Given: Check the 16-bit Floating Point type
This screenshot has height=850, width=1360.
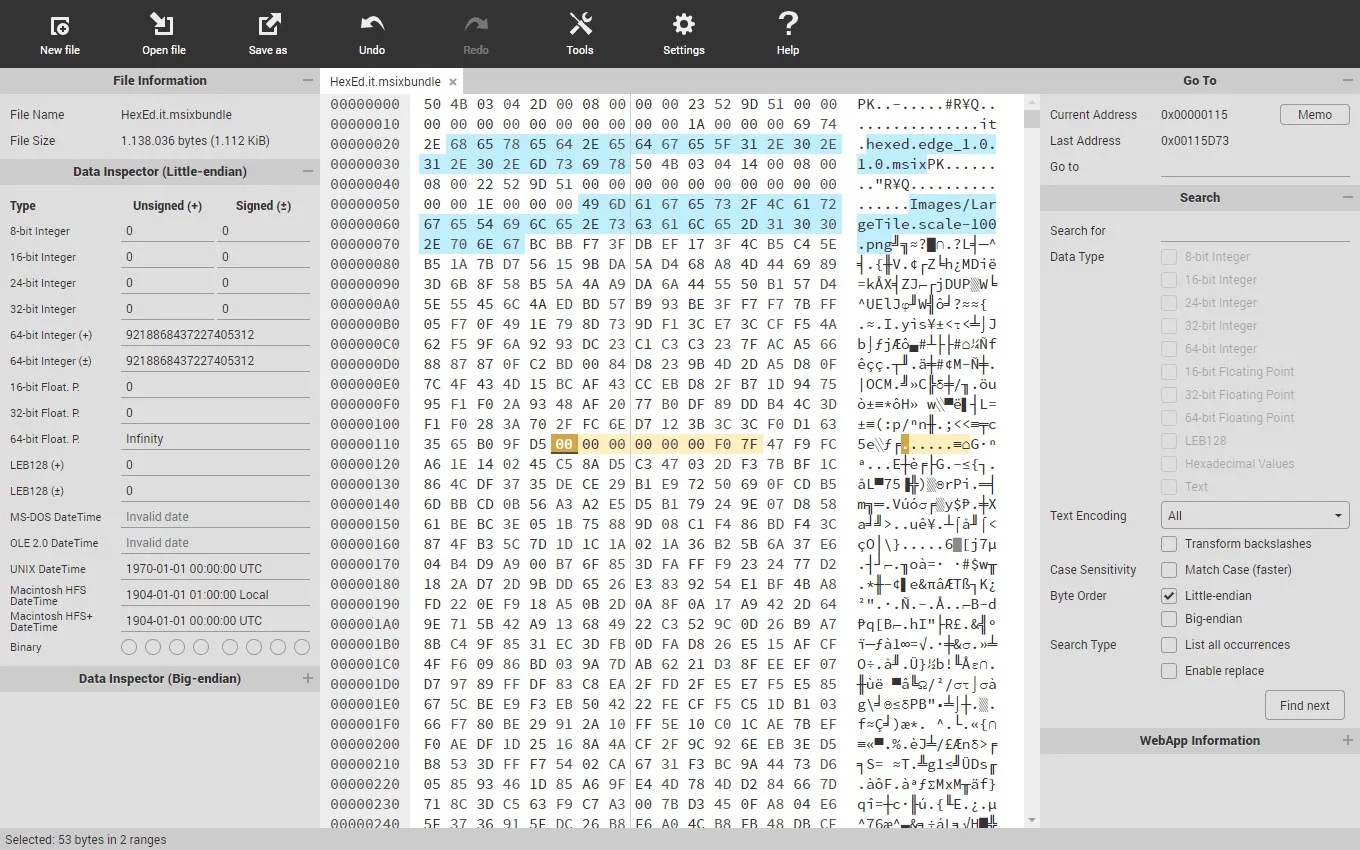Looking at the screenshot, I should pyautogui.click(x=1168, y=372).
